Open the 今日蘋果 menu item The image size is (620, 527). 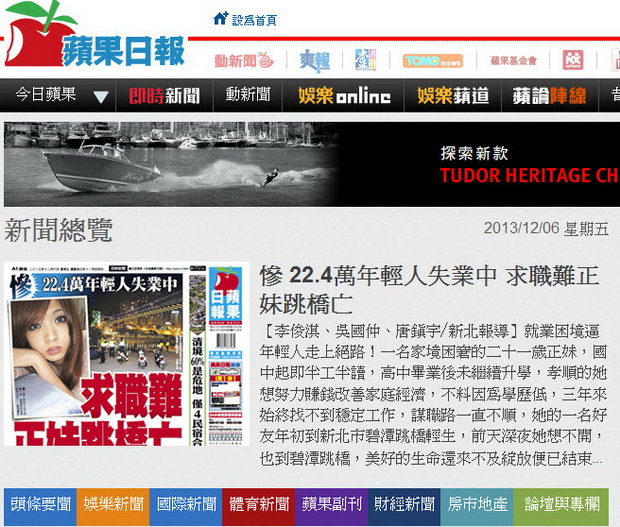tap(46, 94)
